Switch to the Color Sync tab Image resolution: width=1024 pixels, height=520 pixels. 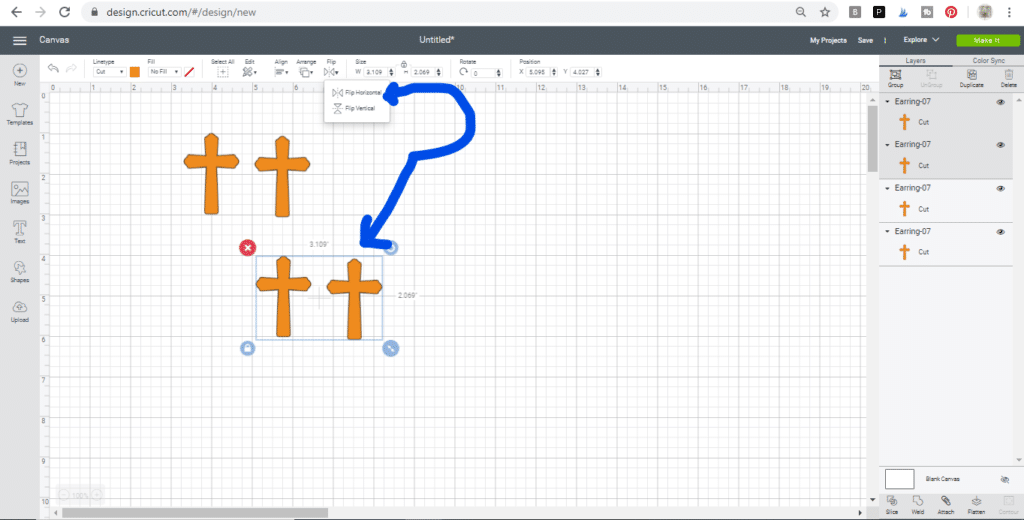coord(987,61)
